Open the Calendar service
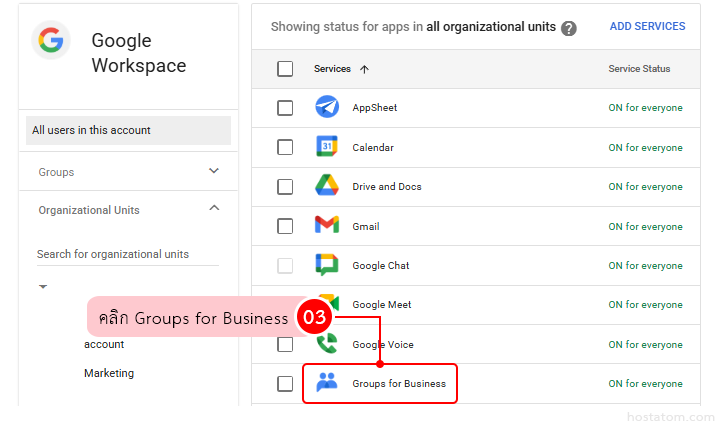720x426 pixels. pyautogui.click(x=373, y=148)
